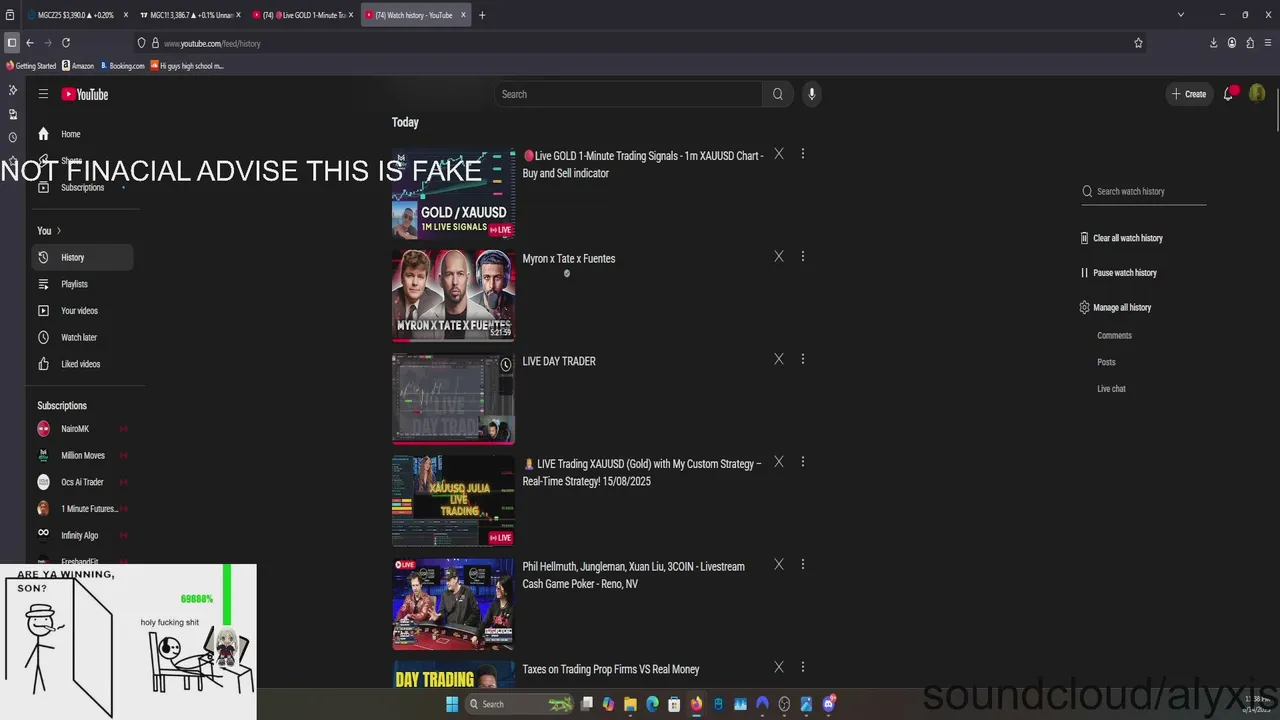Open Live chat history link
This screenshot has height=720, width=1280.
pyautogui.click(x=1111, y=389)
